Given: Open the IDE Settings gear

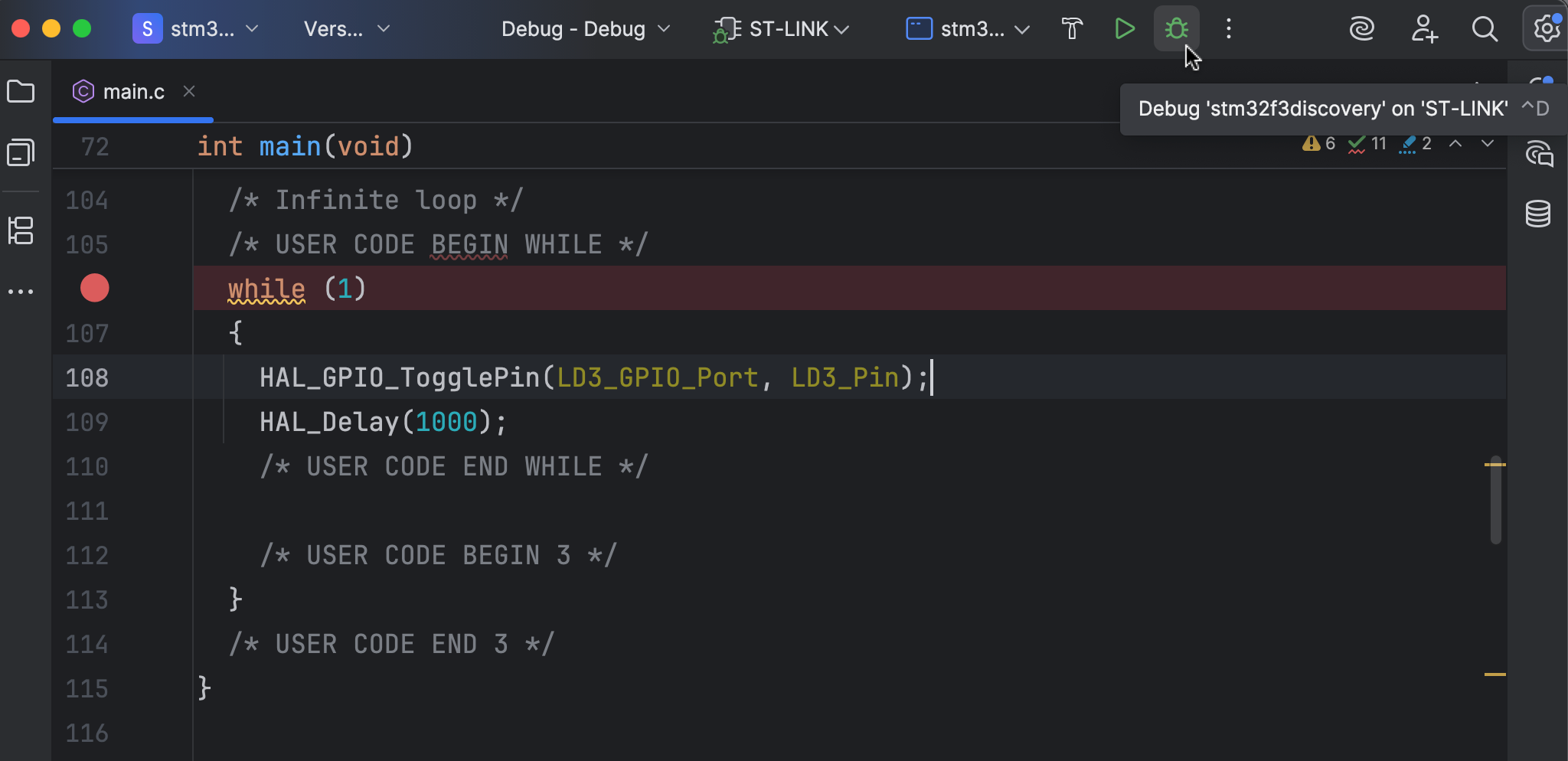Looking at the screenshot, I should pos(1545,29).
